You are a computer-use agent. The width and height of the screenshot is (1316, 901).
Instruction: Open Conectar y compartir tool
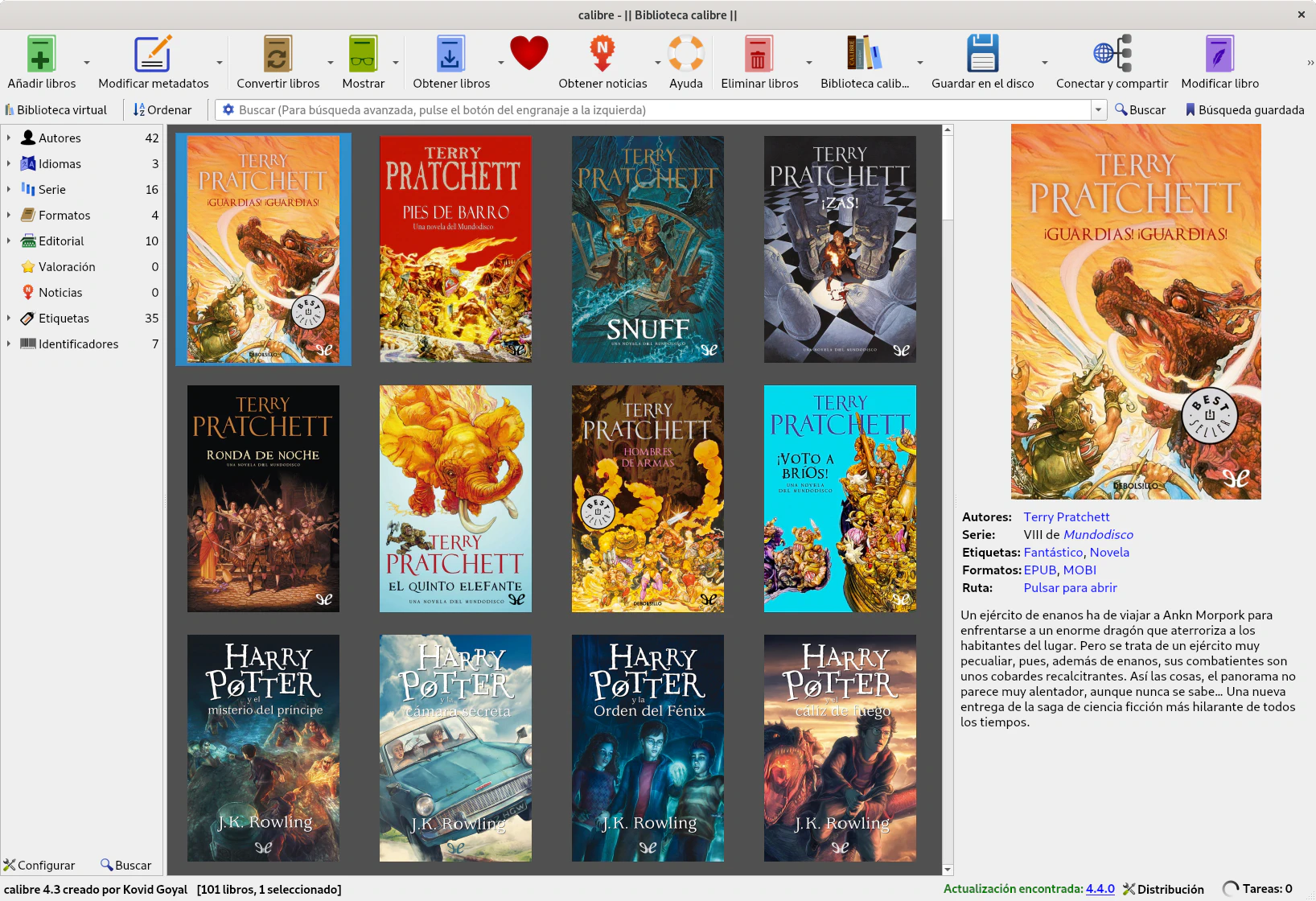(x=1112, y=55)
